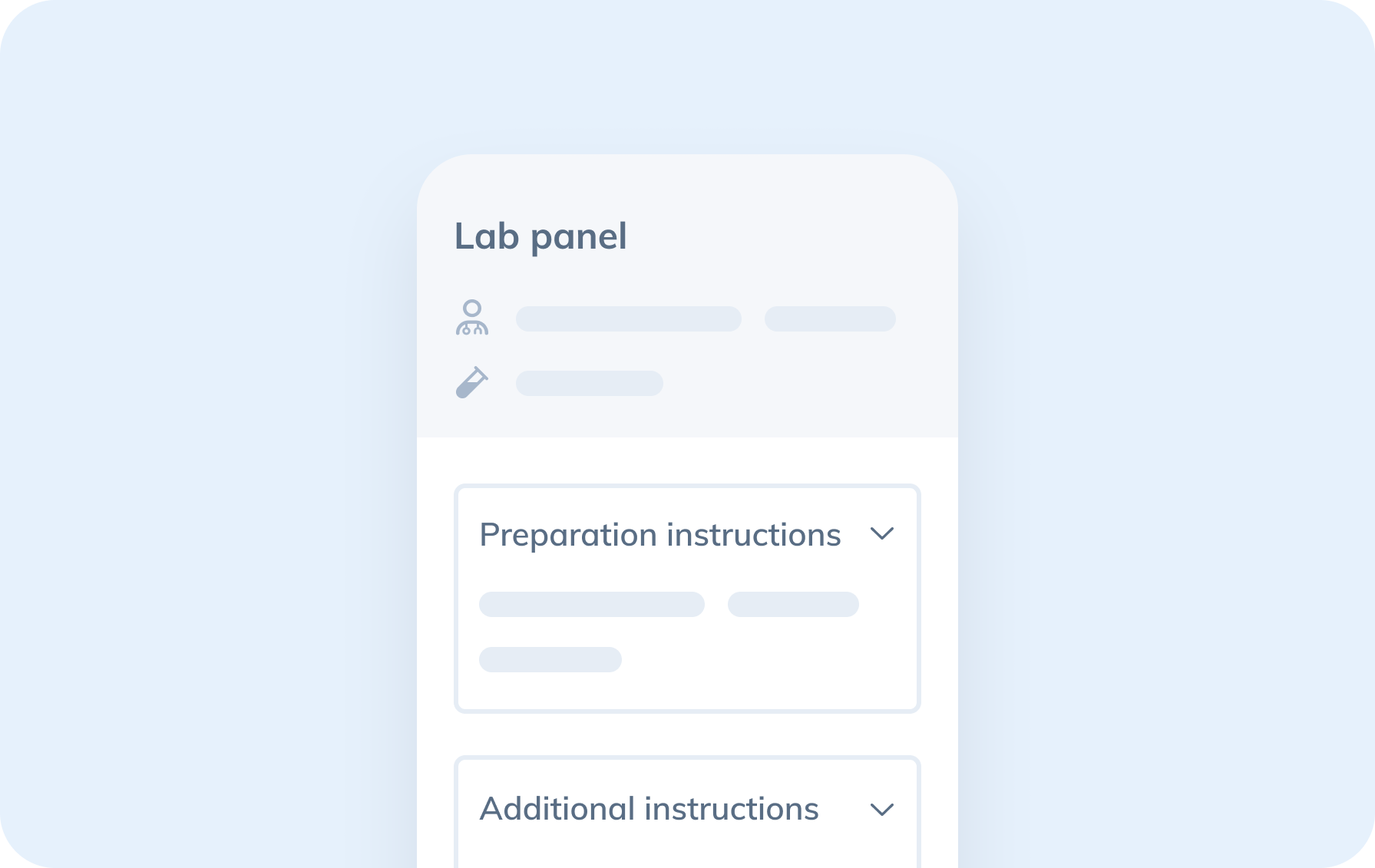This screenshot has height=868, width=1375.
Task: Click the gray Lab panel header area
Action: click(x=687, y=295)
